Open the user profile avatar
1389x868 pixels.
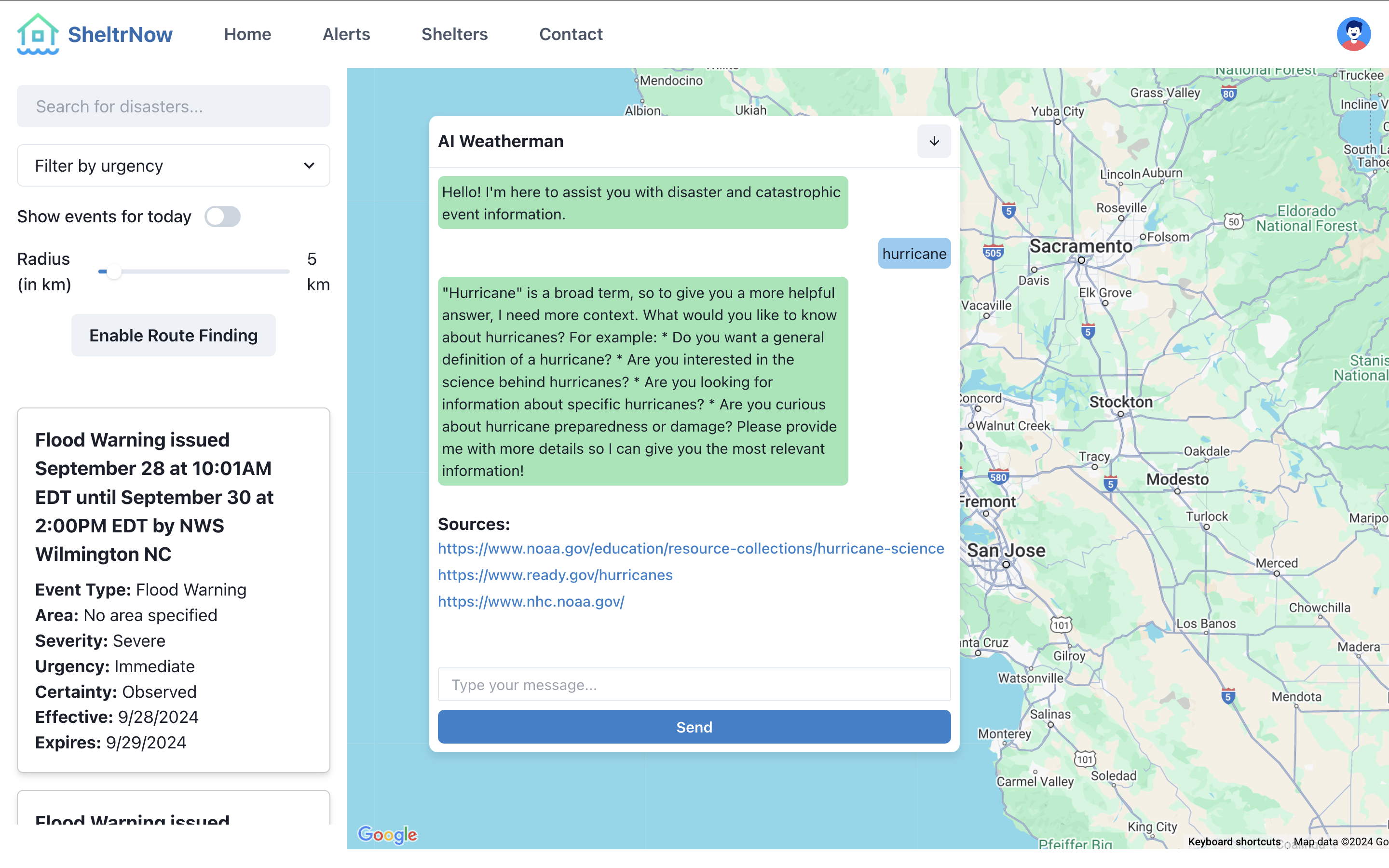pos(1353,34)
